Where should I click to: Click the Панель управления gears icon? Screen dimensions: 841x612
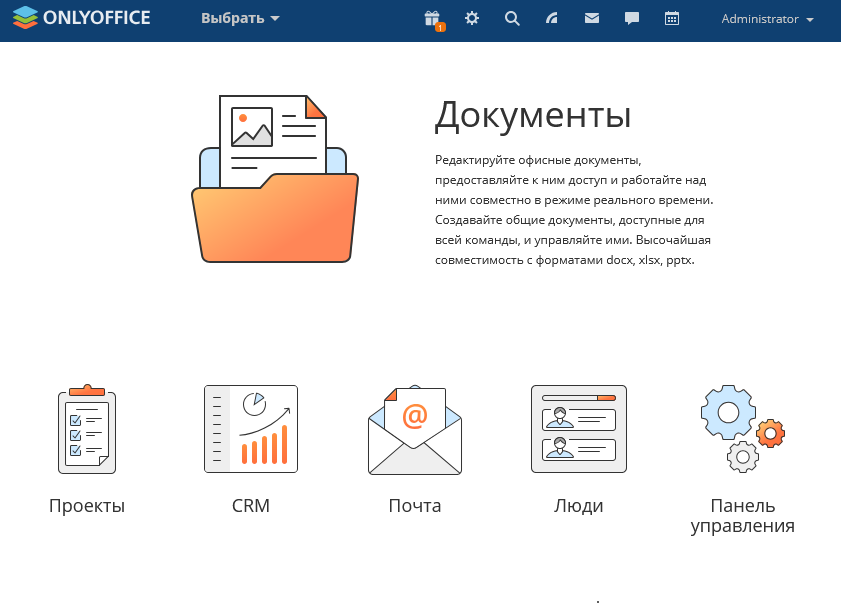click(x=742, y=430)
